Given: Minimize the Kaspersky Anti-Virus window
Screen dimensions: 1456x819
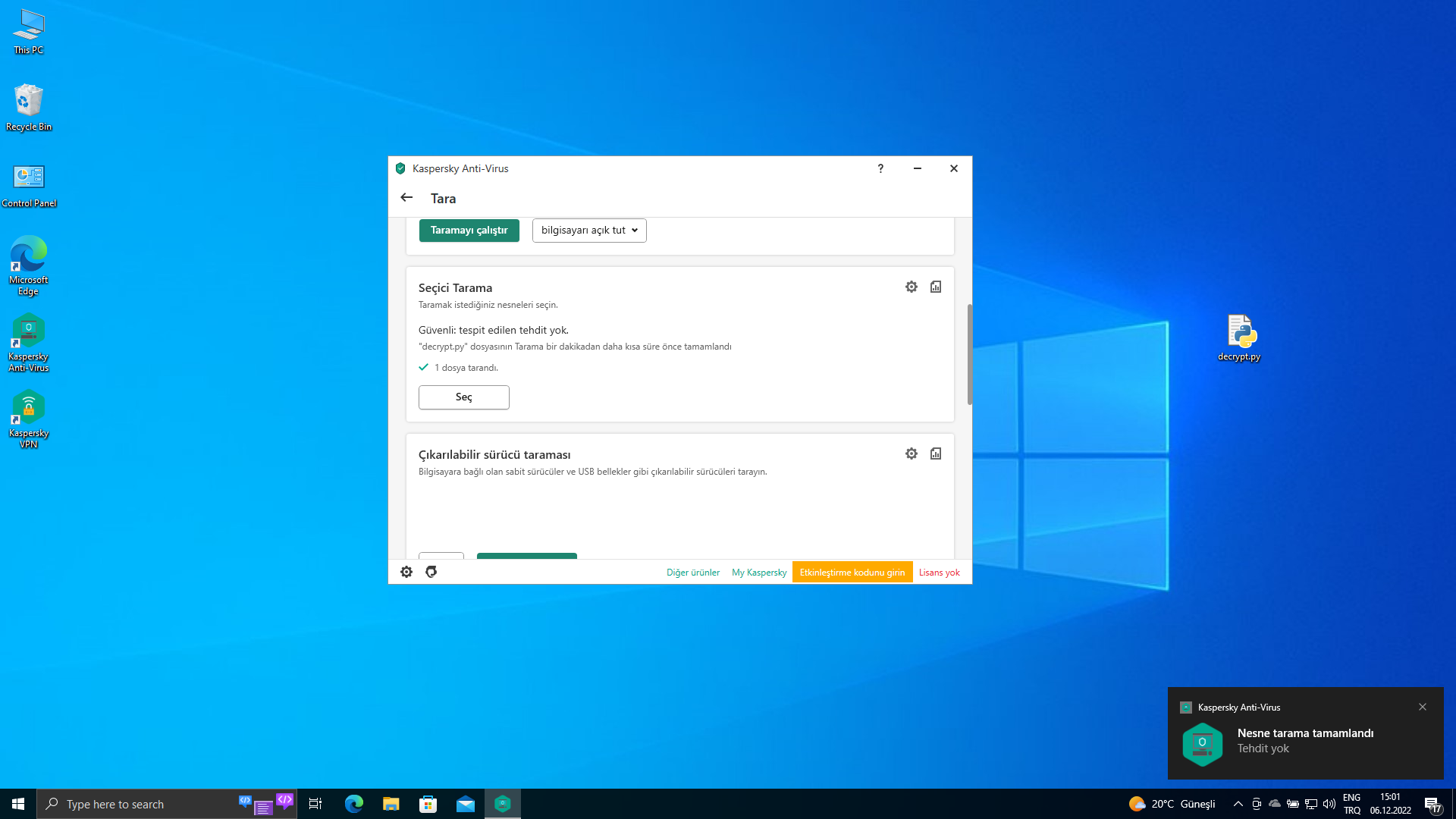Looking at the screenshot, I should click(x=918, y=168).
